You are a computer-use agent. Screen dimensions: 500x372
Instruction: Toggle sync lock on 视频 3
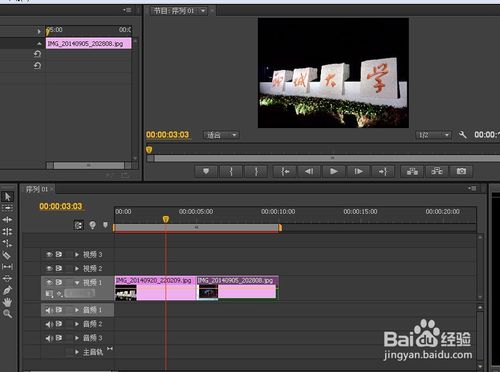click(59, 254)
